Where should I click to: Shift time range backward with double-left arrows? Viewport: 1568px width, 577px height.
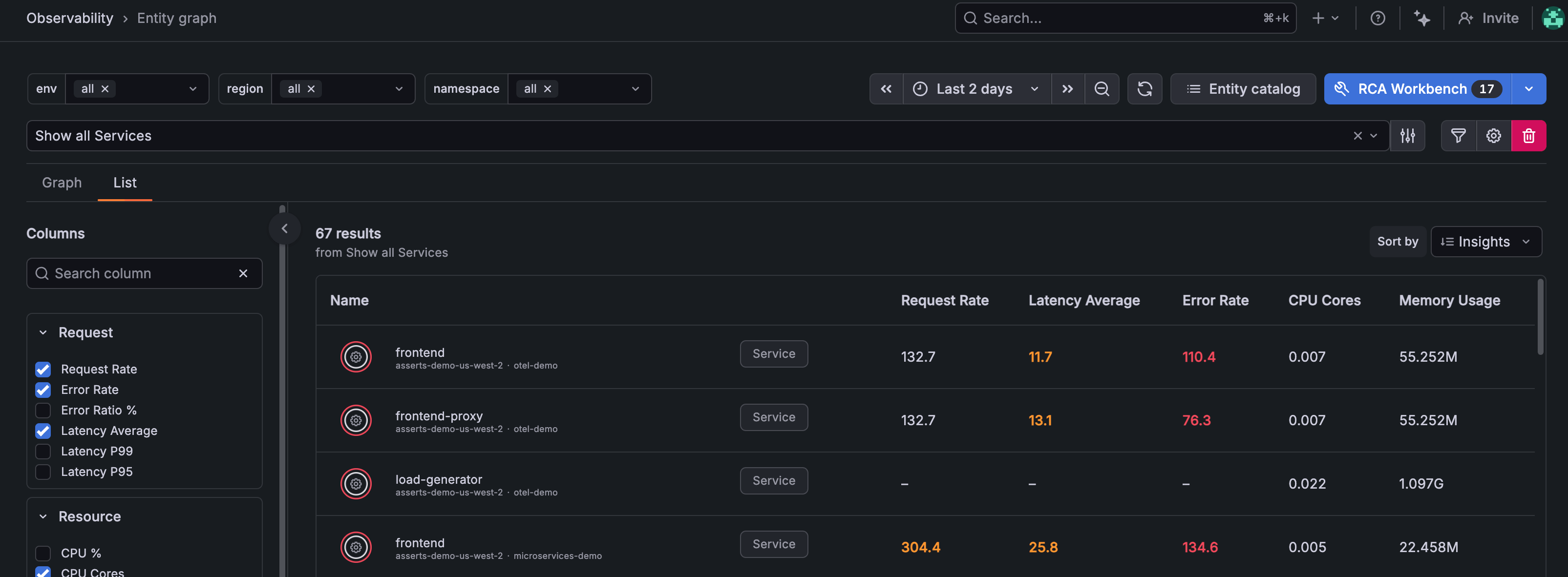click(886, 89)
